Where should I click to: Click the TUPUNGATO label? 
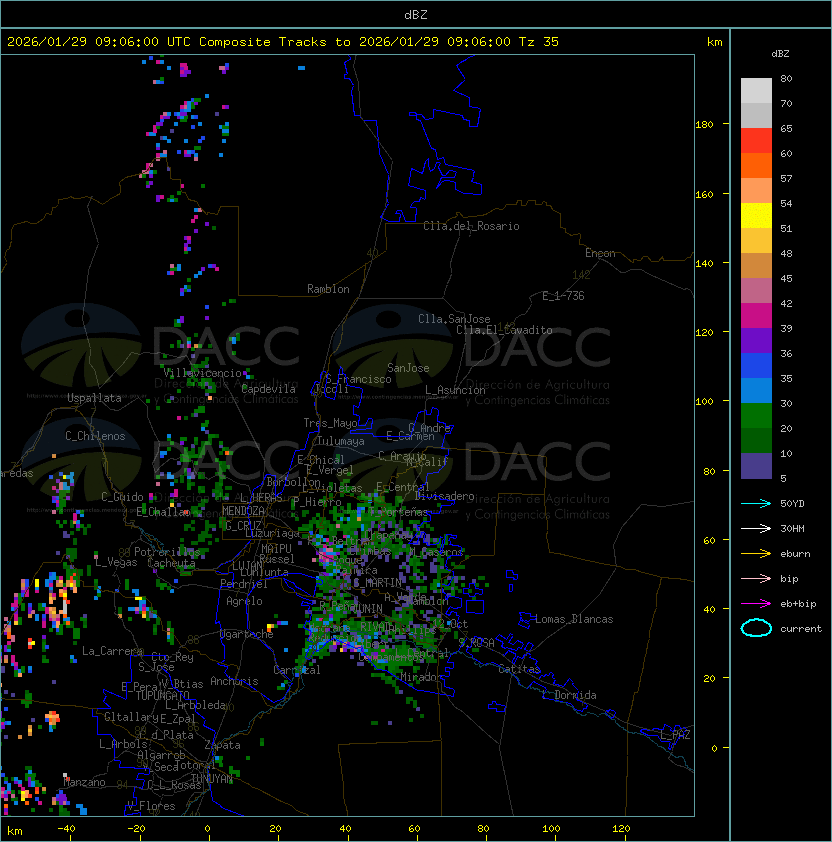click(162, 695)
